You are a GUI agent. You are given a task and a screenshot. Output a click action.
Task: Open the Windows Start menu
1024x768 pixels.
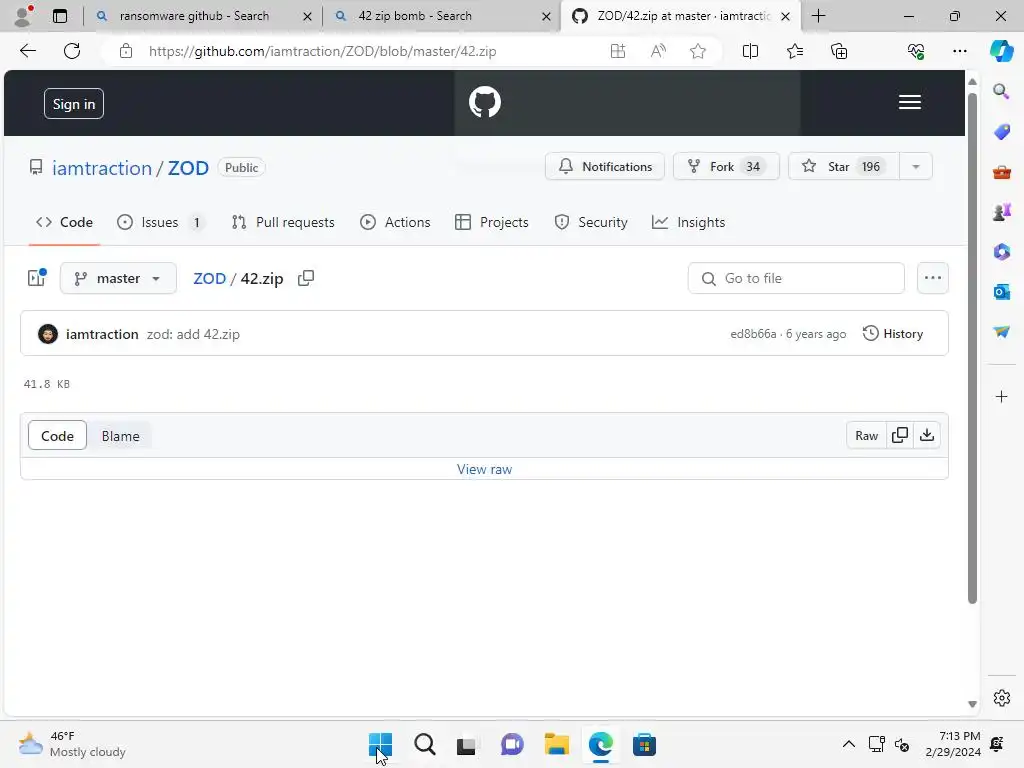pos(380,744)
